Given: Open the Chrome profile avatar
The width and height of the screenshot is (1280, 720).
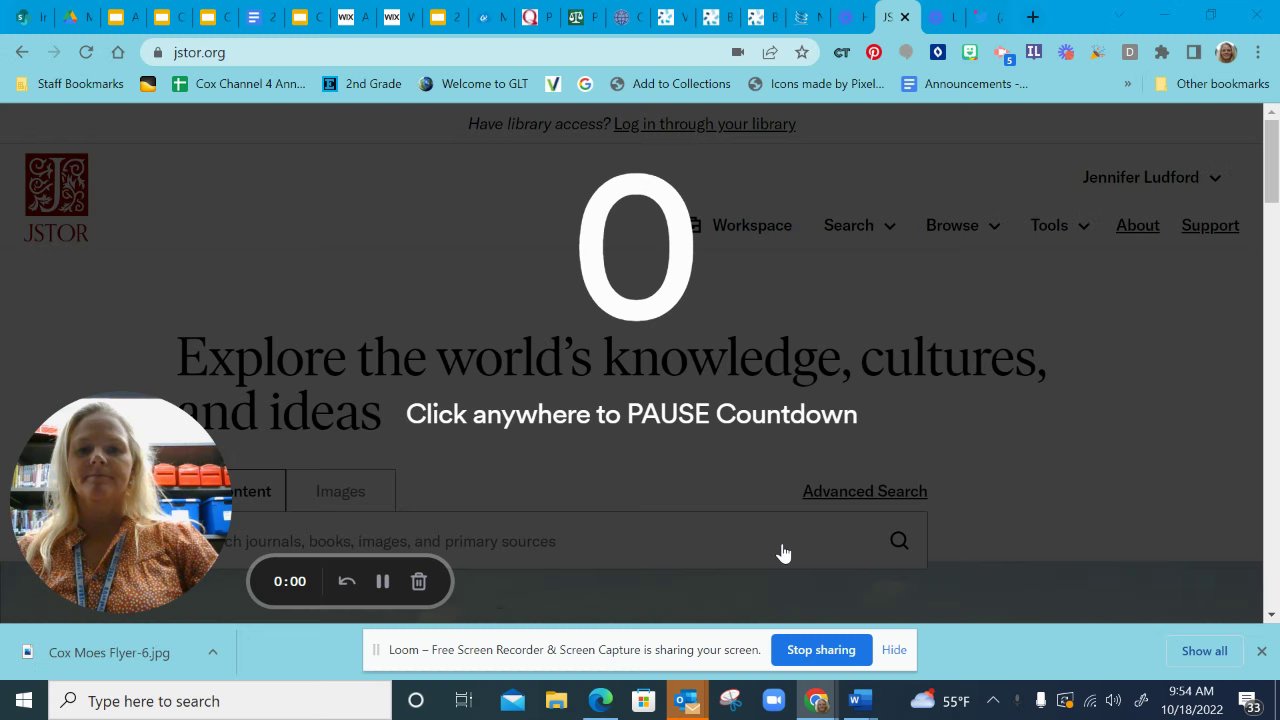Looking at the screenshot, I should tap(1226, 52).
